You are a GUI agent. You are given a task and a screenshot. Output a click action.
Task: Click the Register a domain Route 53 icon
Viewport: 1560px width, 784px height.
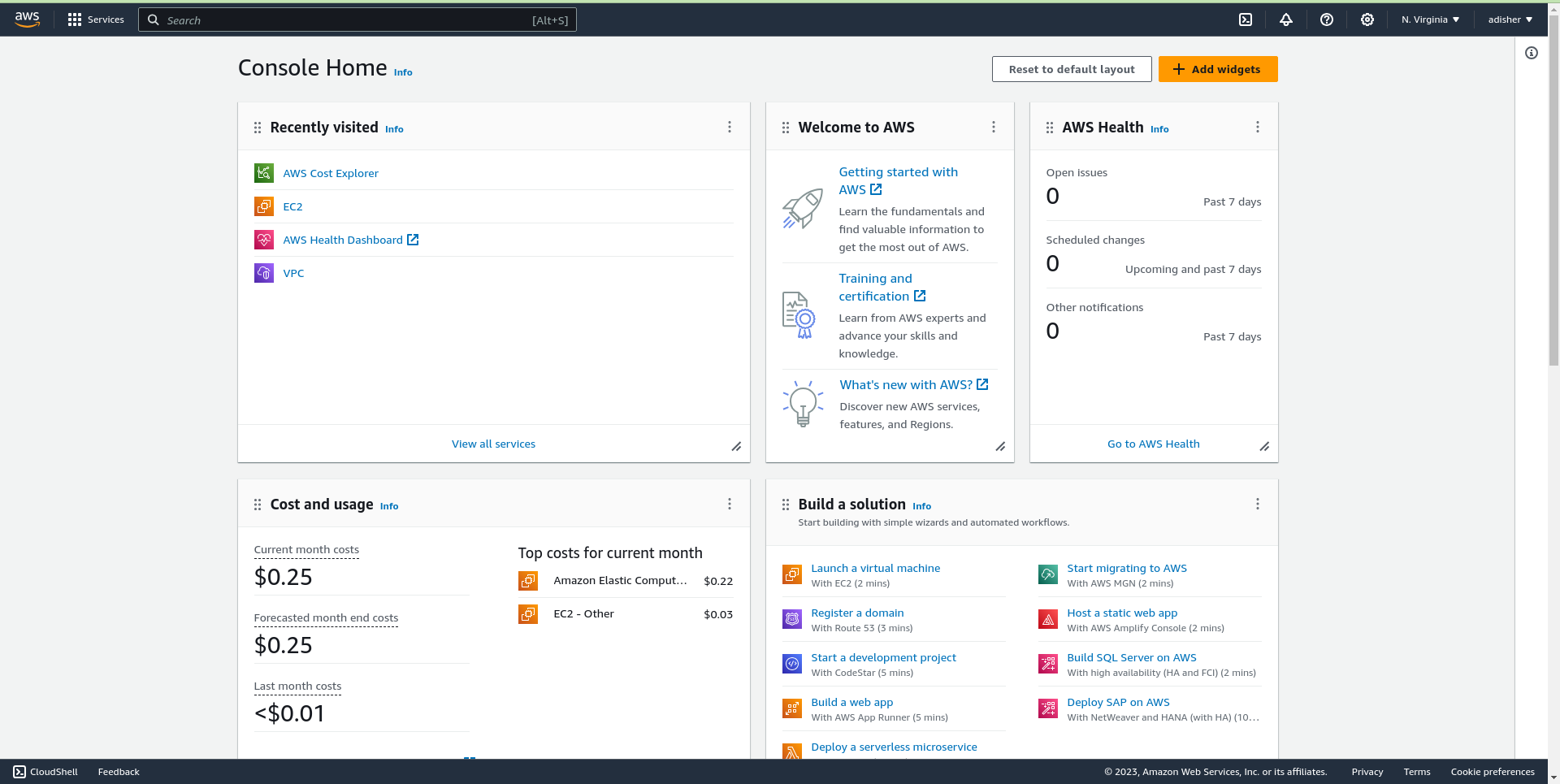792,619
